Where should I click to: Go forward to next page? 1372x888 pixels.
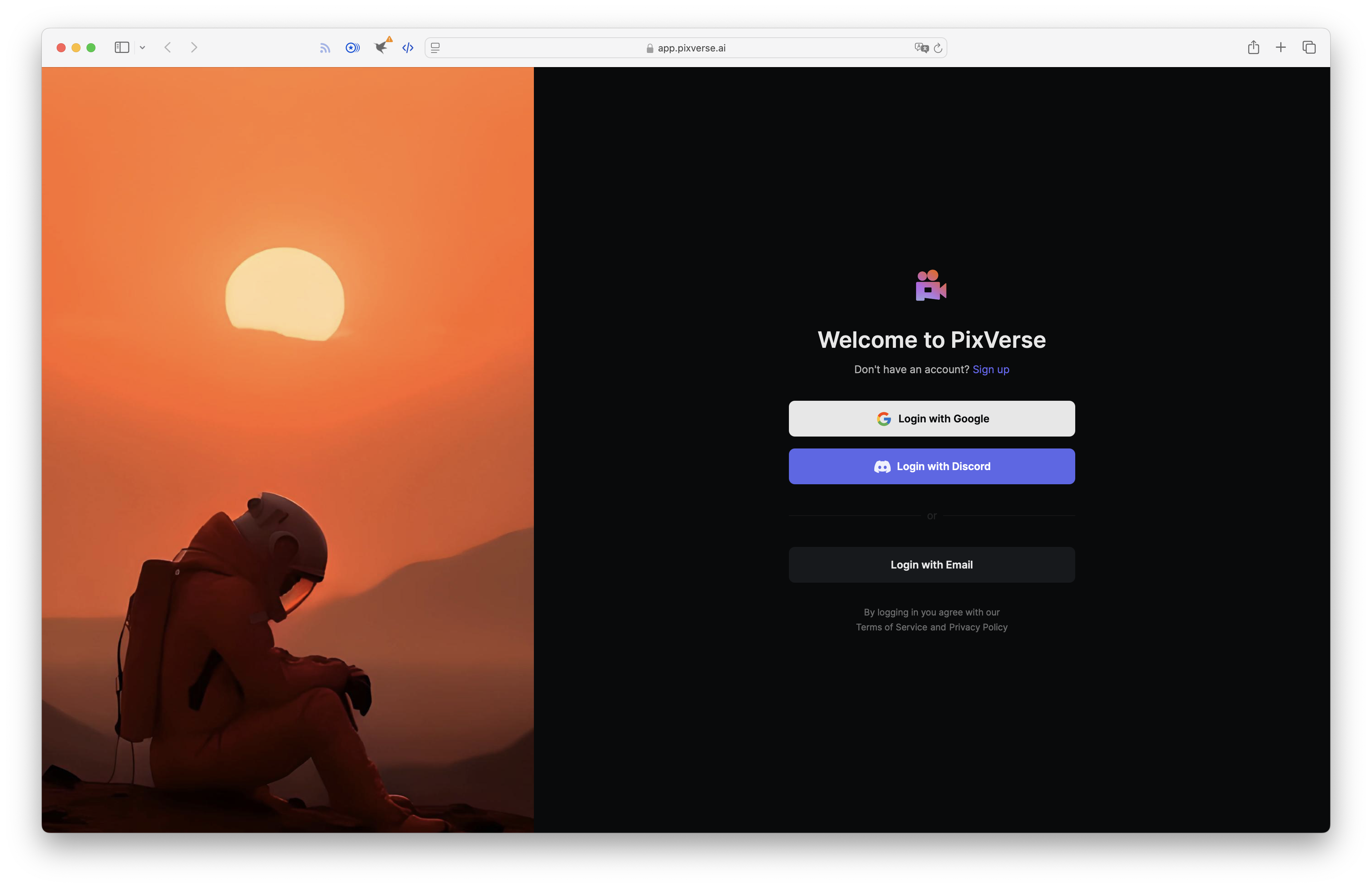194,47
